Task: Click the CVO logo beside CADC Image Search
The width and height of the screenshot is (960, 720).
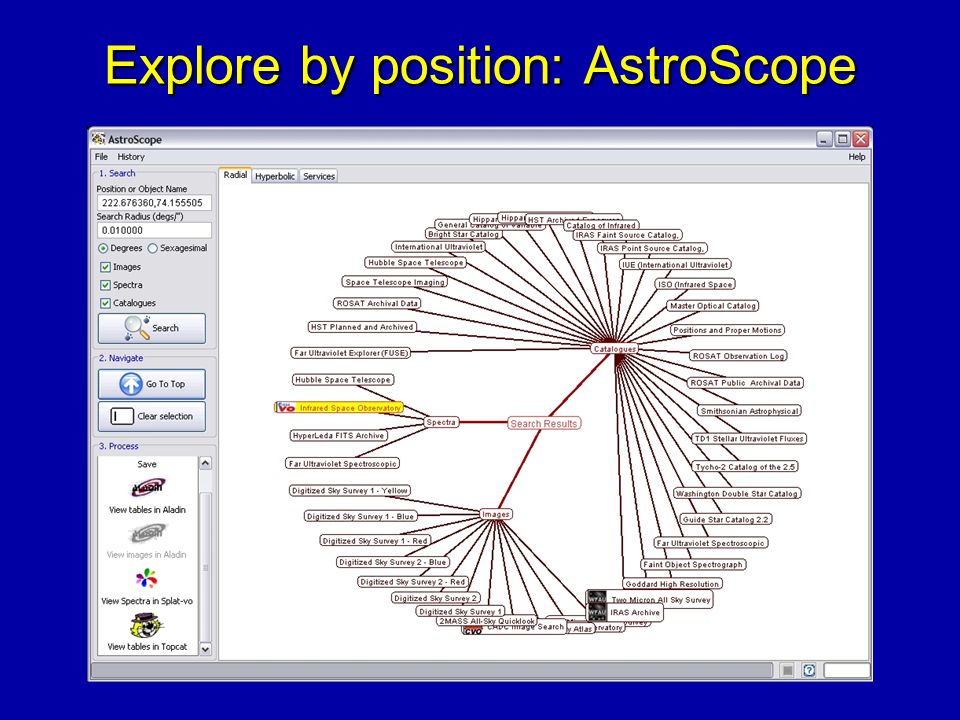Action: (473, 630)
